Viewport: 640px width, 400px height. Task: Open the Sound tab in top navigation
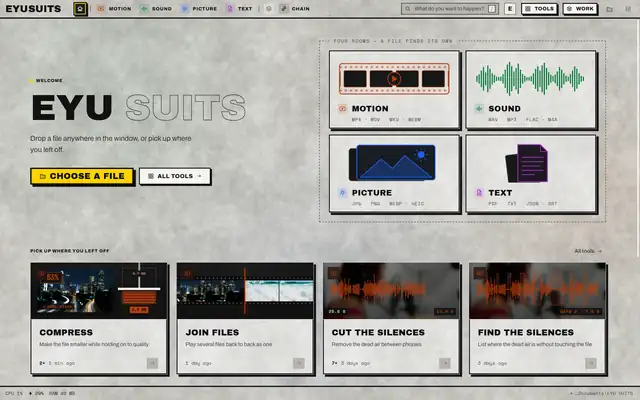(156, 9)
